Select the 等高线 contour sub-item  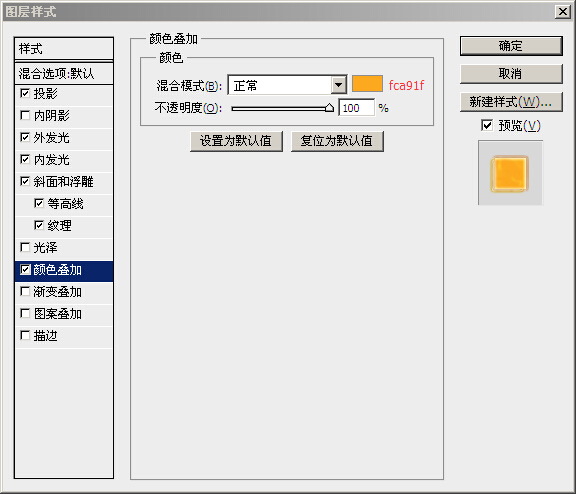click(64, 204)
